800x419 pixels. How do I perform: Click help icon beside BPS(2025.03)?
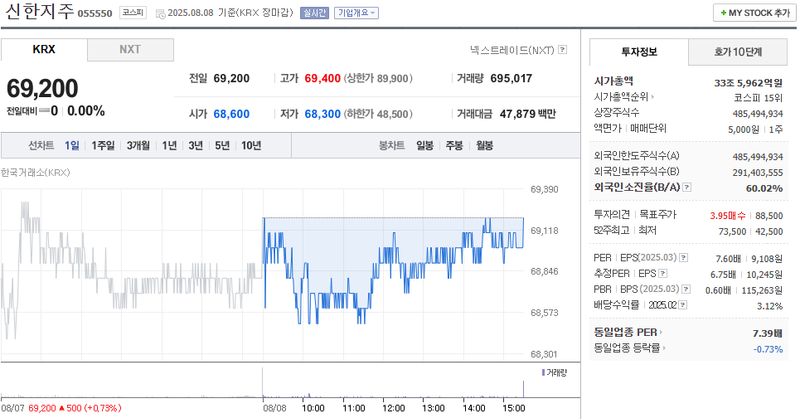(686, 289)
